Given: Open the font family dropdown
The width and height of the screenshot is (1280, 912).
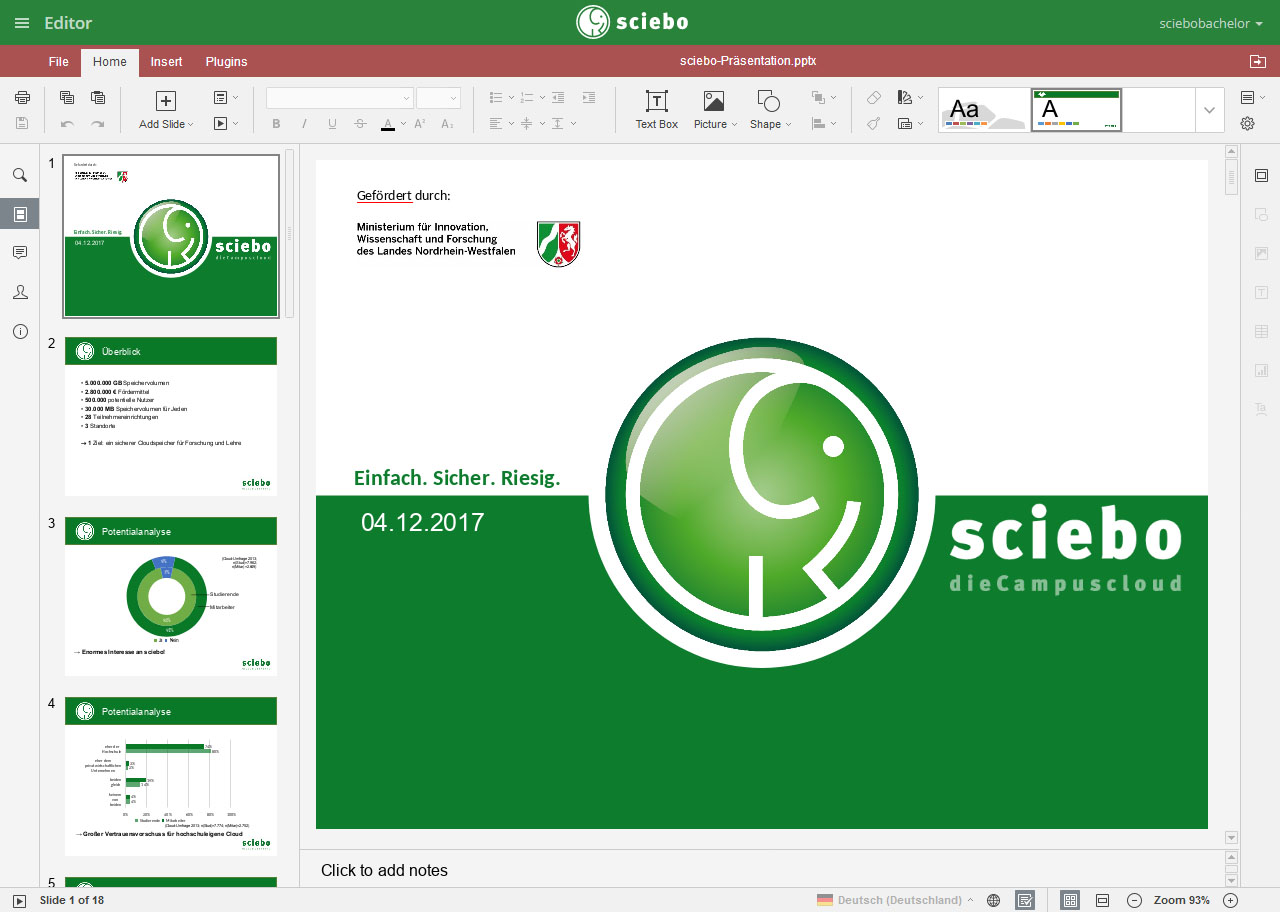Looking at the screenshot, I should tap(338, 97).
